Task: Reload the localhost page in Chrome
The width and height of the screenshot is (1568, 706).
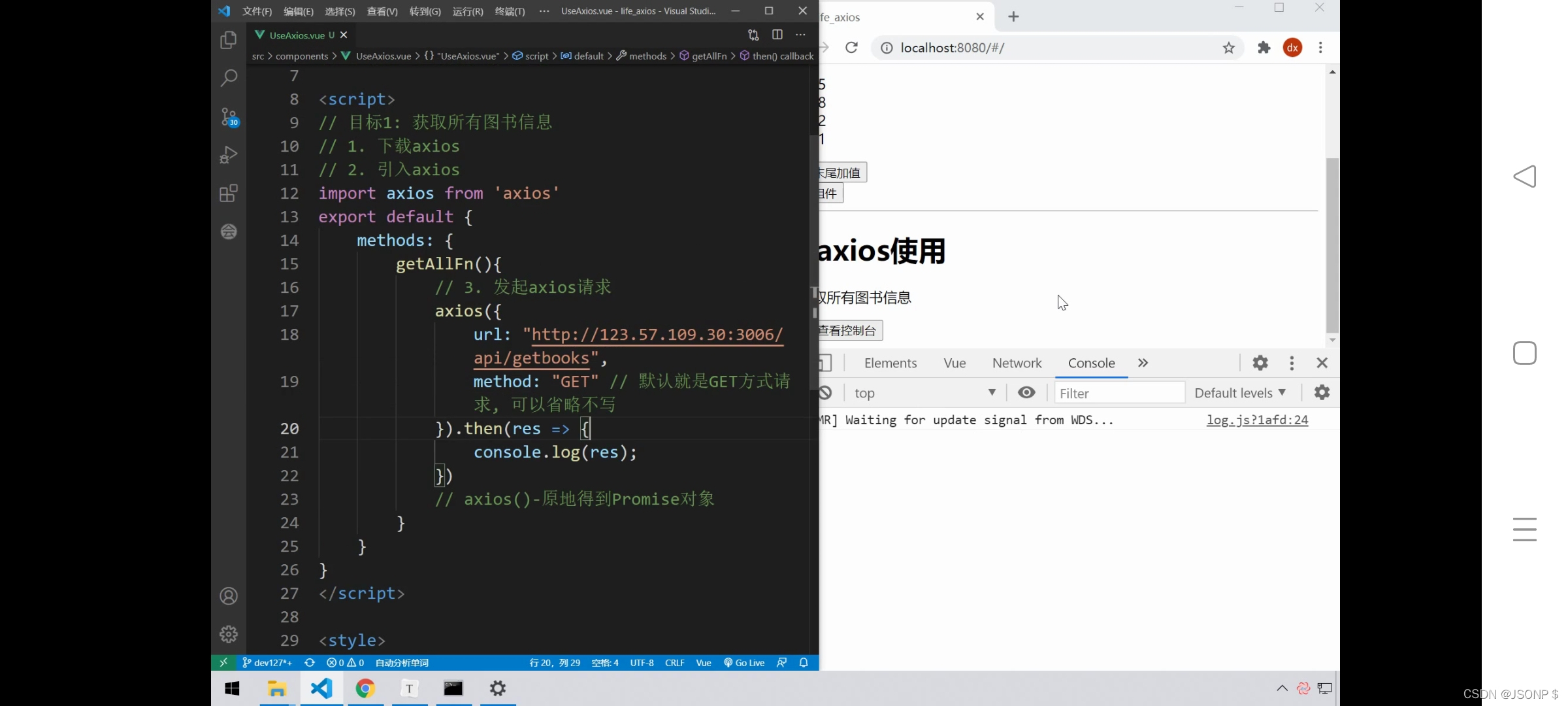Action: point(851,48)
